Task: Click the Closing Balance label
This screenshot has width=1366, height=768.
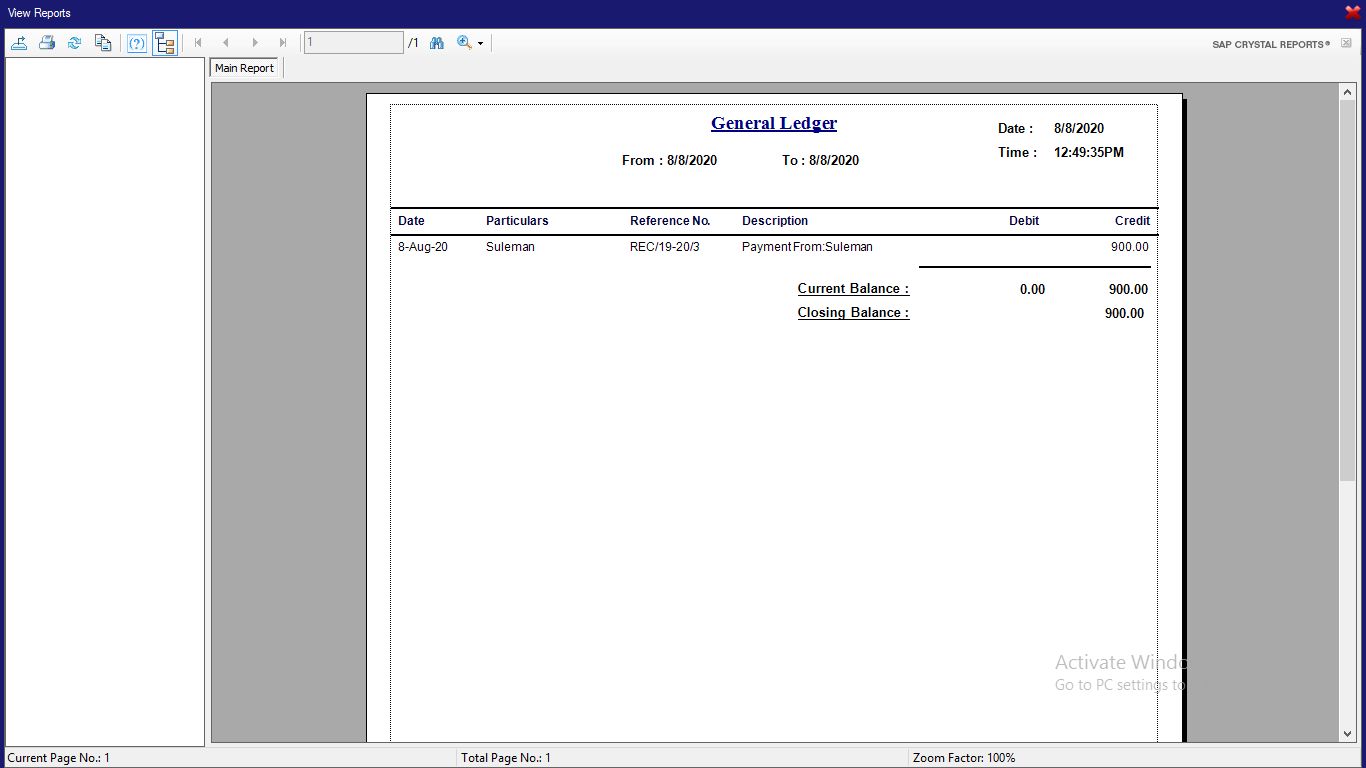Action: point(853,313)
